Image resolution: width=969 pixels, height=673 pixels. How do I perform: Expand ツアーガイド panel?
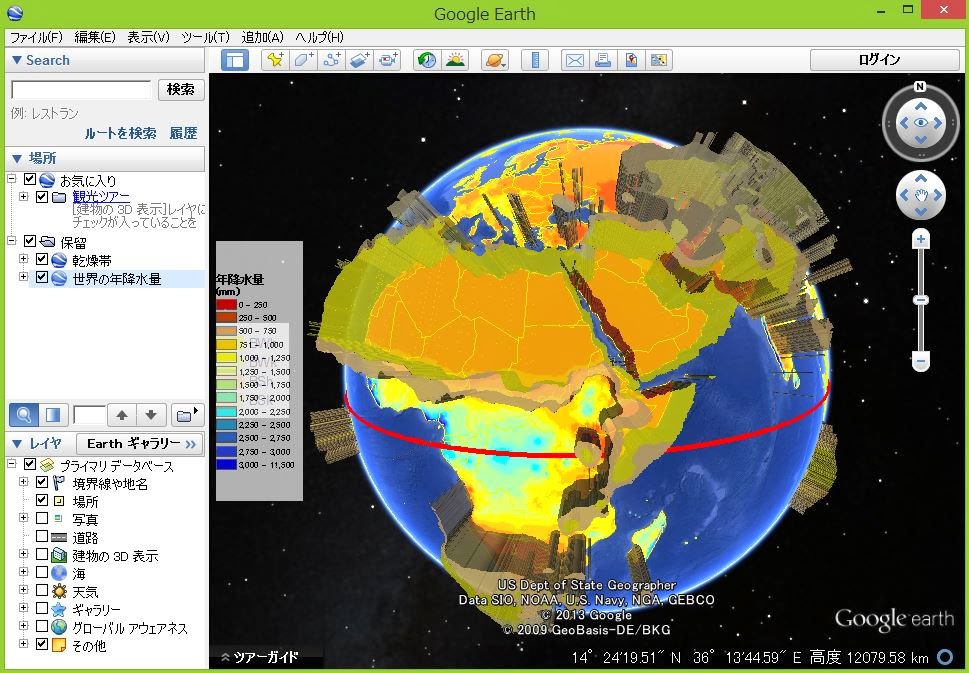(260, 657)
